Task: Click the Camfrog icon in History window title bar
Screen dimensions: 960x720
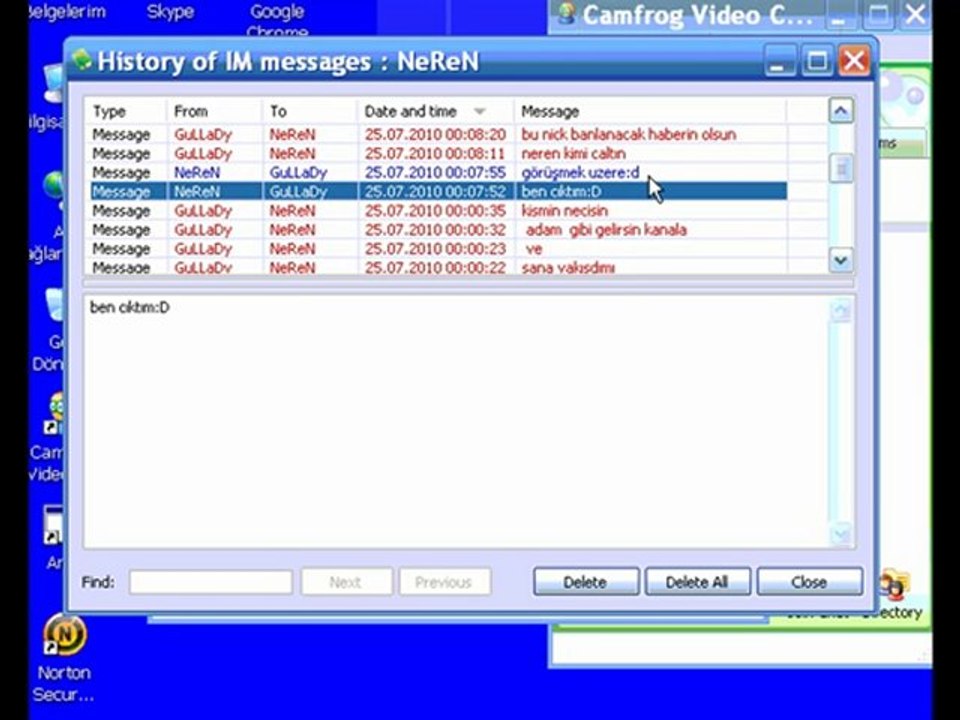Action: click(81, 60)
